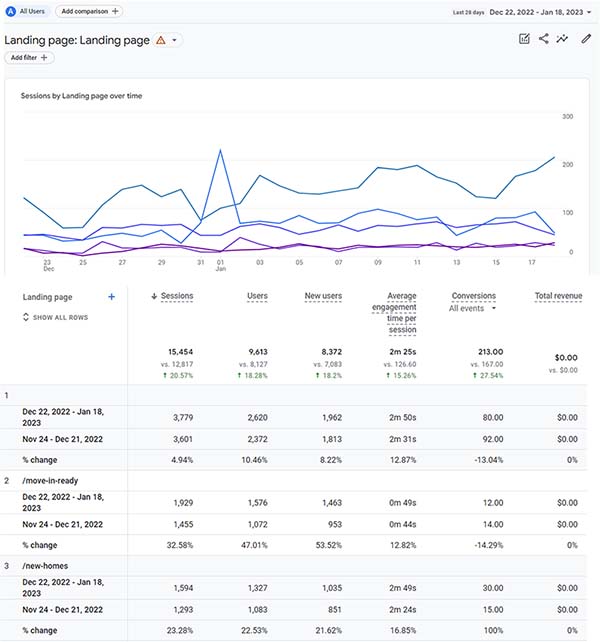Open the insights sparkline icon
Screen dimensions: 600x642
coord(562,39)
